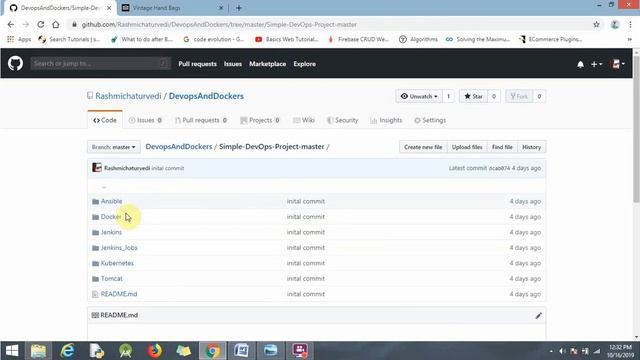Click the commit message in Tomcat row
The height and width of the screenshot is (360, 640).
point(306,279)
